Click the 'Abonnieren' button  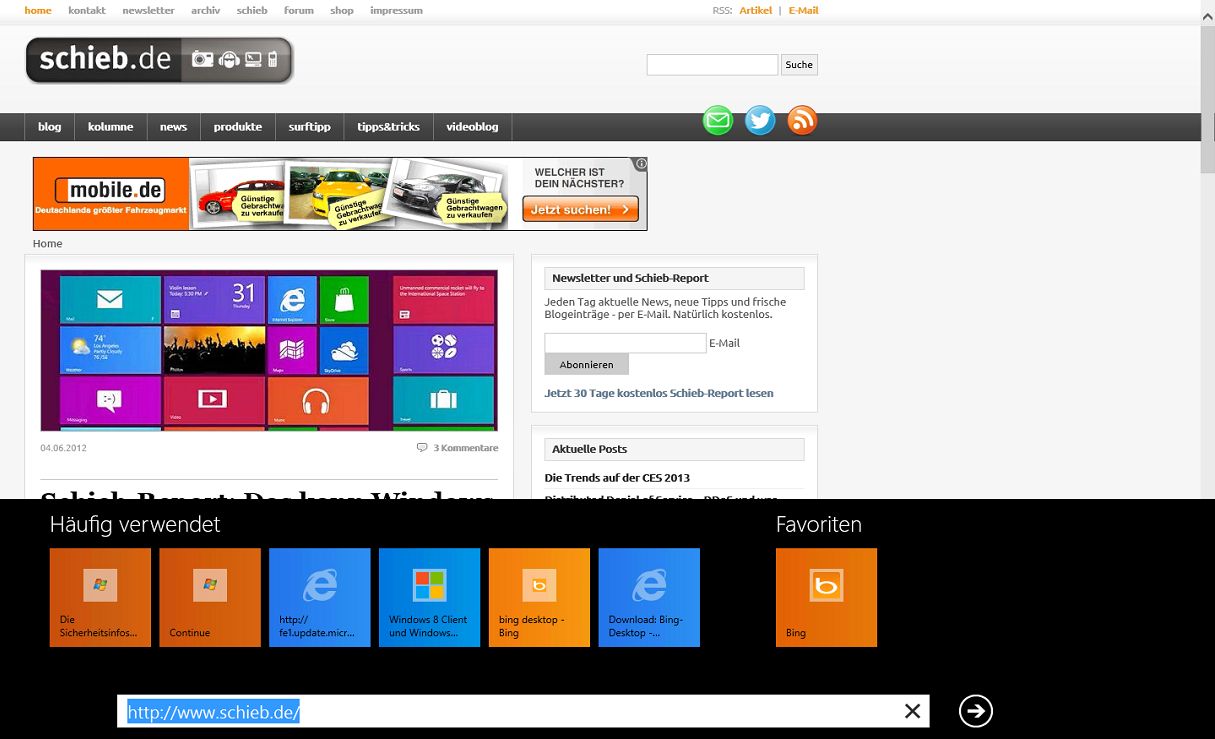pos(587,364)
